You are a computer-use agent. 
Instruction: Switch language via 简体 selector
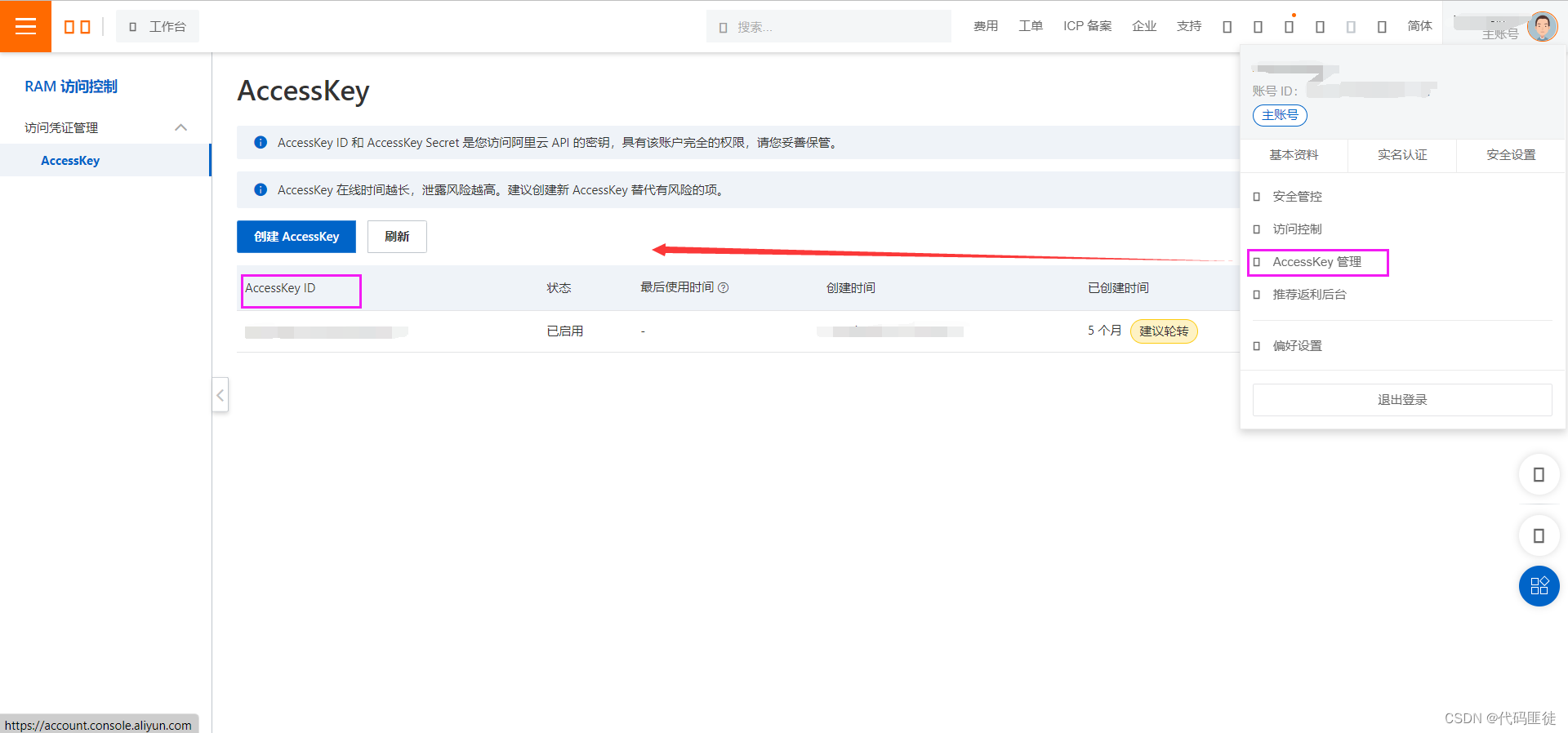coord(1419,26)
